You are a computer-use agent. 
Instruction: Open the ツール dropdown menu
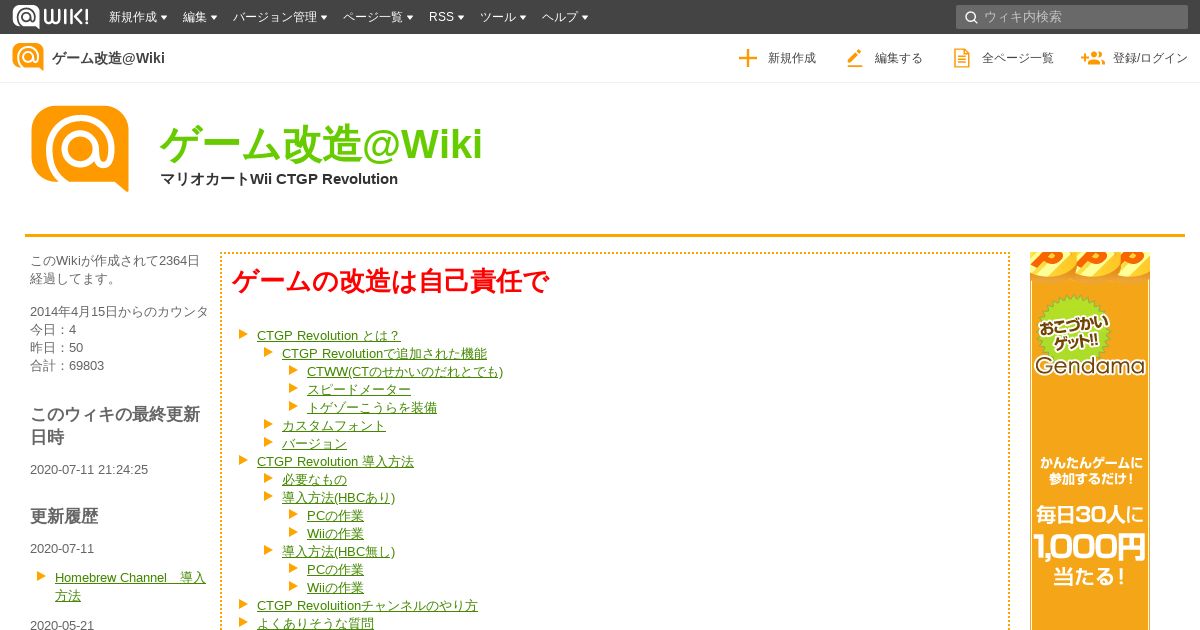click(503, 17)
